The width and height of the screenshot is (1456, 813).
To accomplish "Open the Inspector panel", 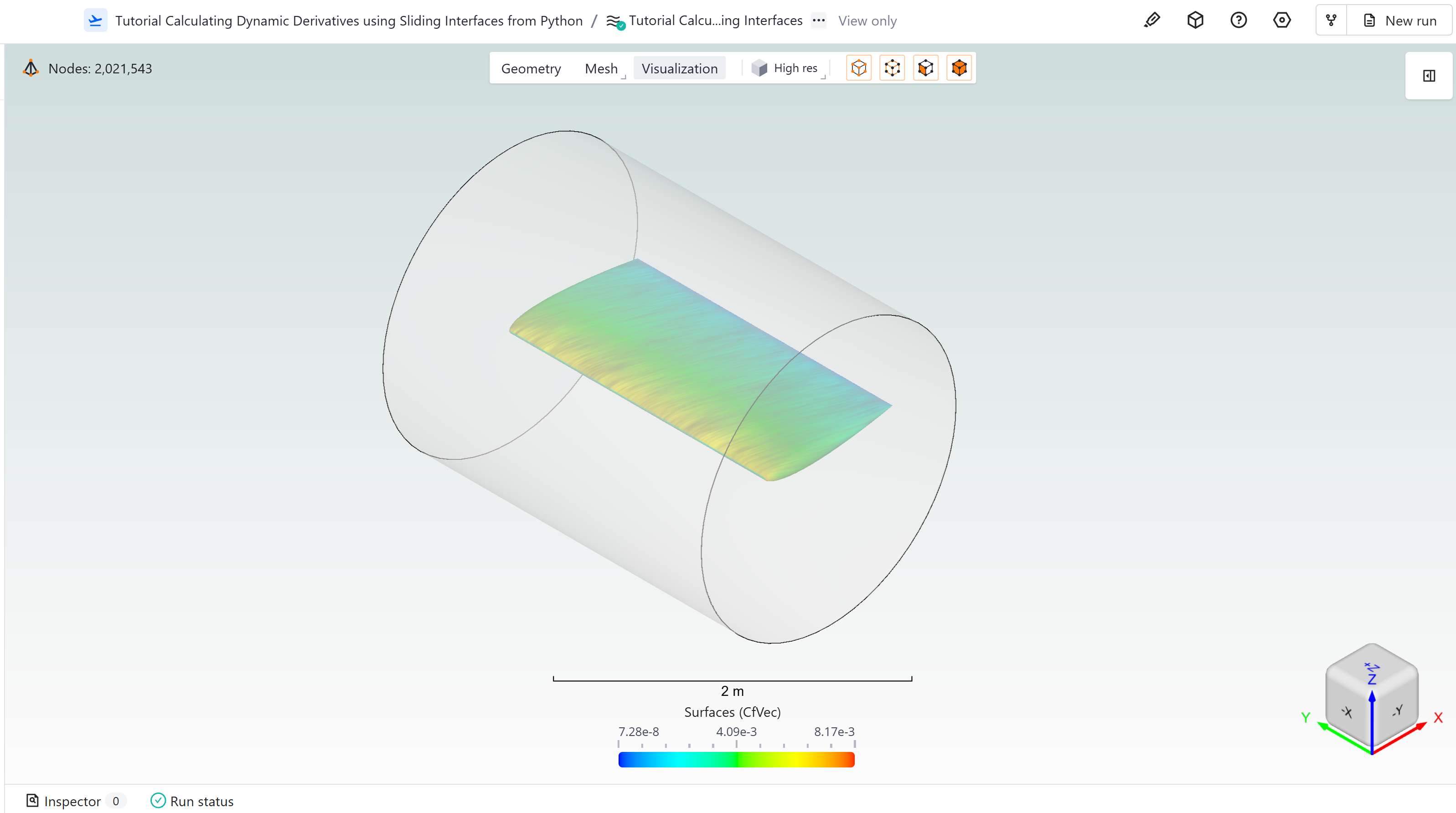I will pos(72,801).
